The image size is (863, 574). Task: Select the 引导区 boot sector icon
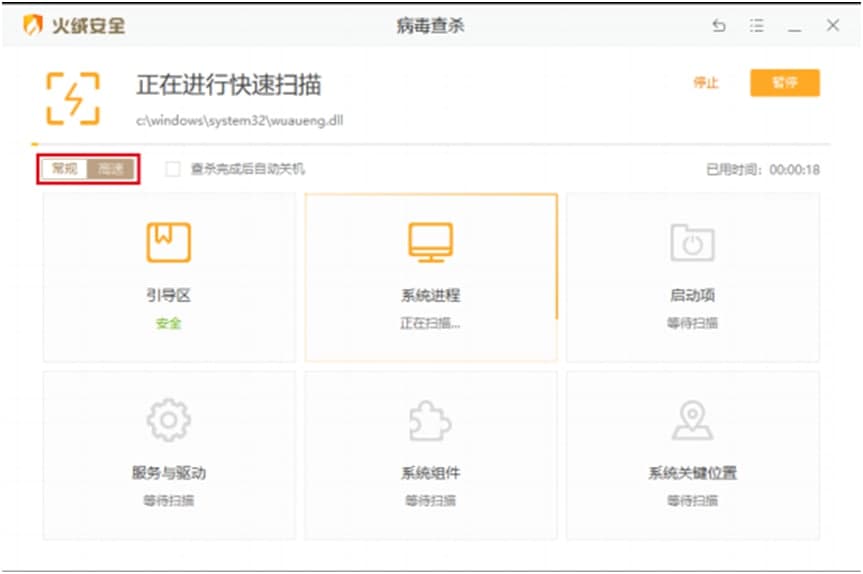168,242
